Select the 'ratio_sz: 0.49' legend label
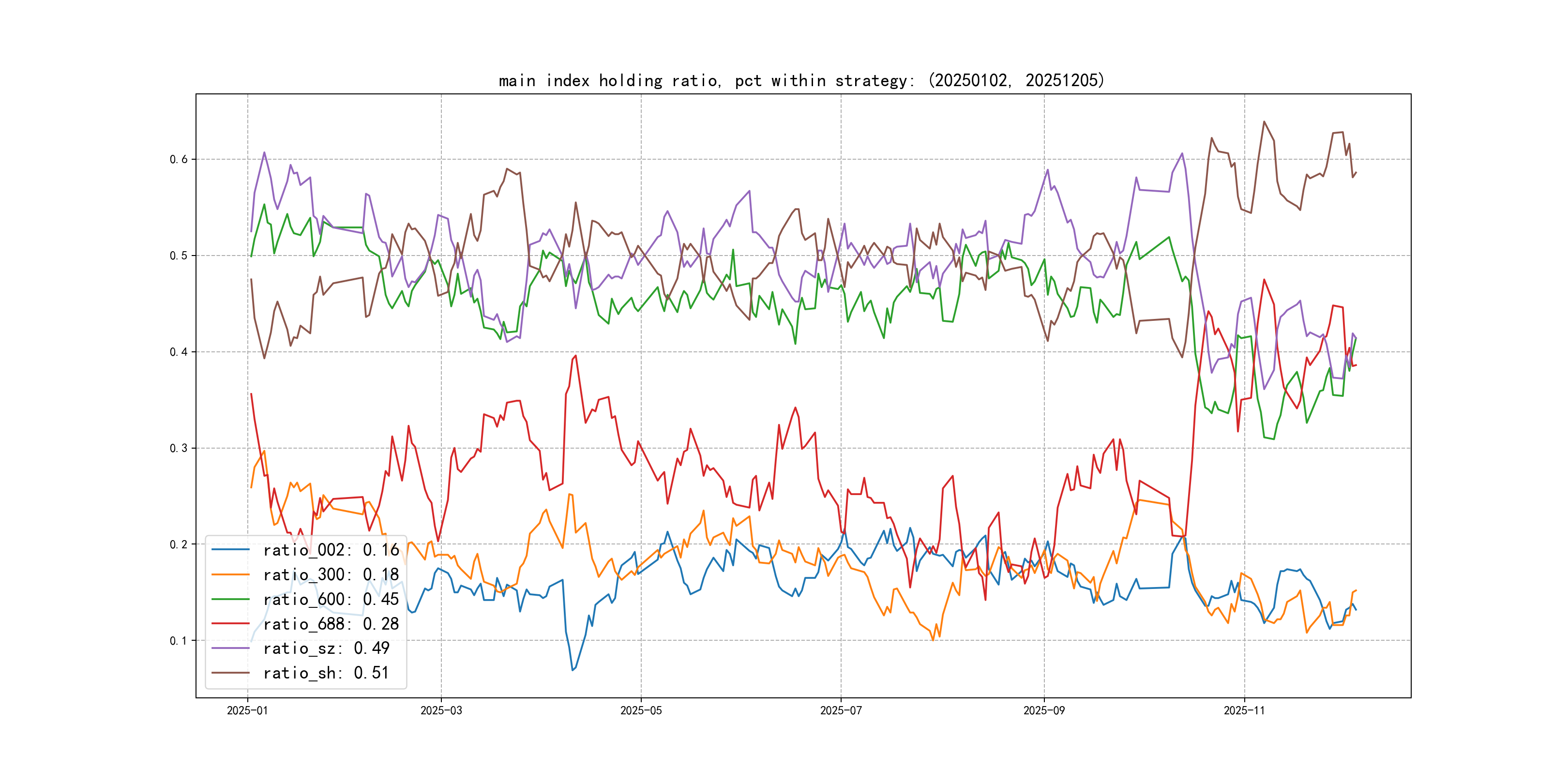The width and height of the screenshot is (1568, 784). pyautogui.click(x=326, y=648)
